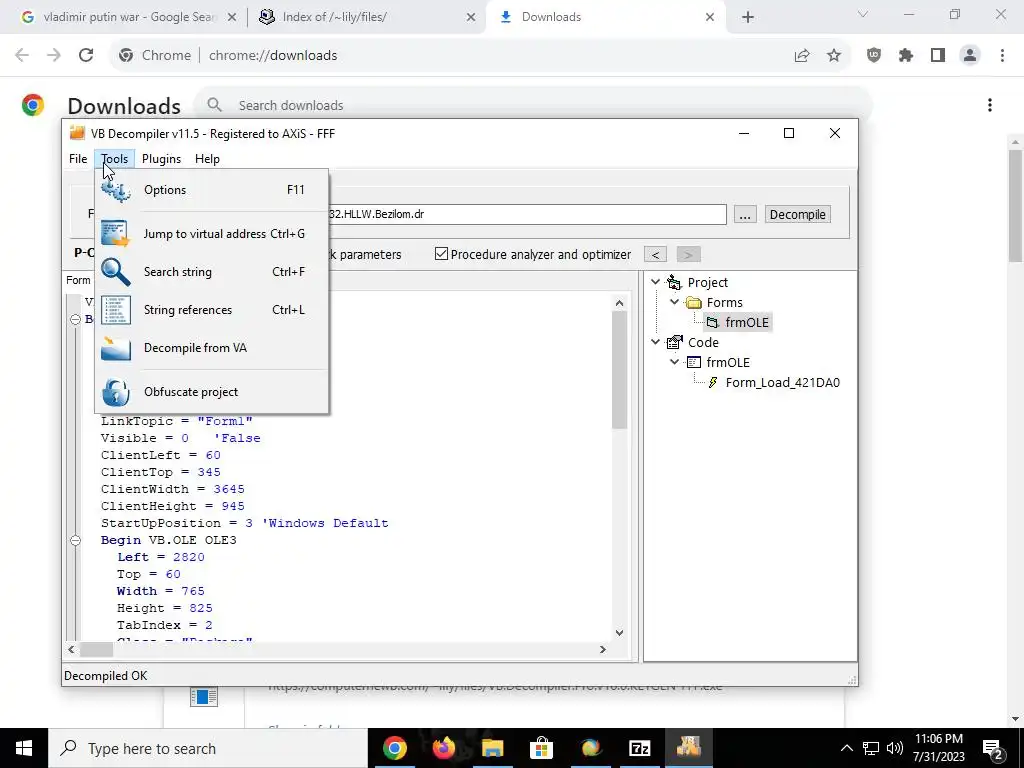This screenshot has height=768, width=1024.
Task: Select Form_Load_421DA0 procedure in tree
Action: point(782,382)
